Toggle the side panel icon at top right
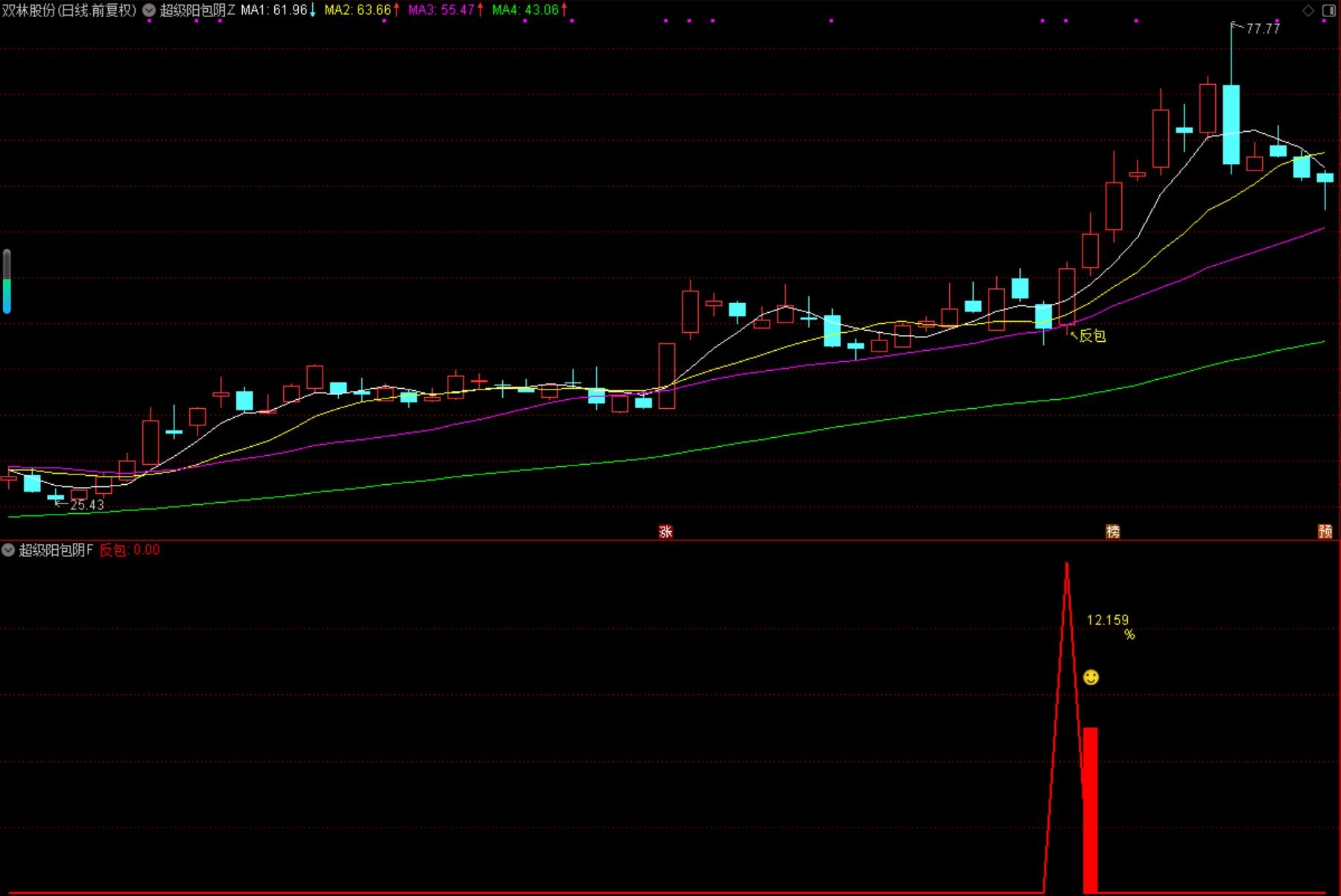Screen dimensions: 1341x896 1329,10
